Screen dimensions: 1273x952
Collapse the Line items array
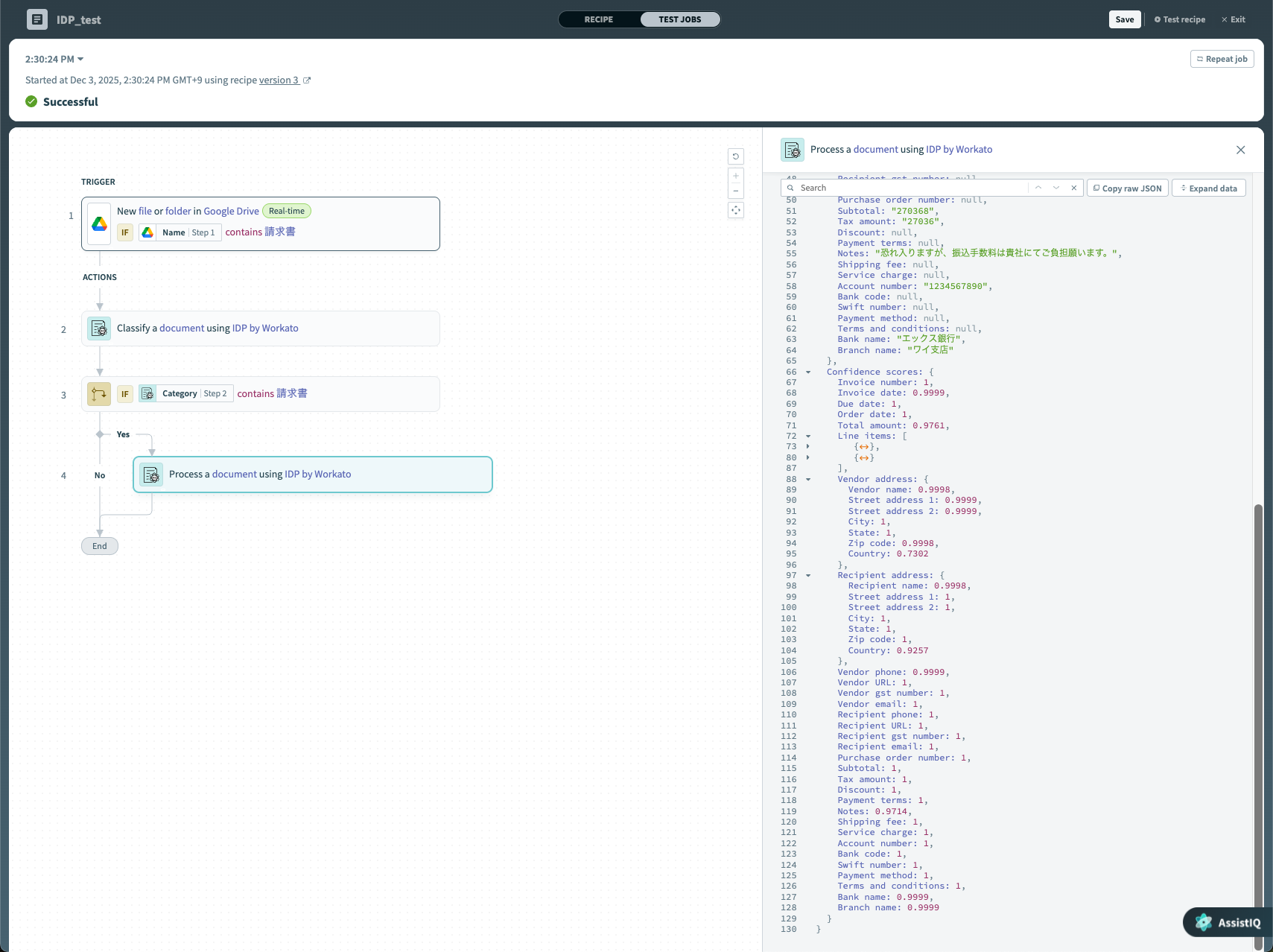[808, 437]
